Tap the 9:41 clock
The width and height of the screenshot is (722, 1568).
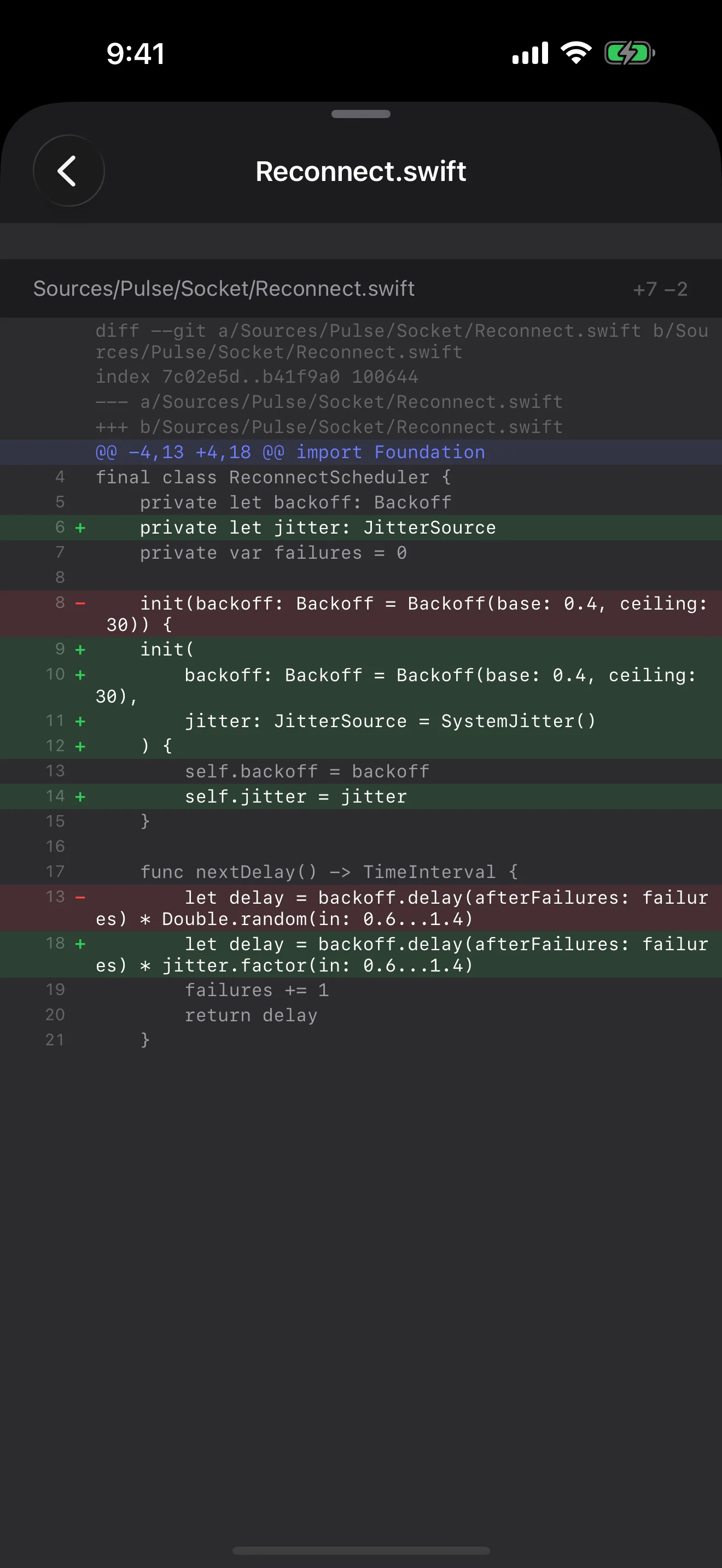pos(135,54)
